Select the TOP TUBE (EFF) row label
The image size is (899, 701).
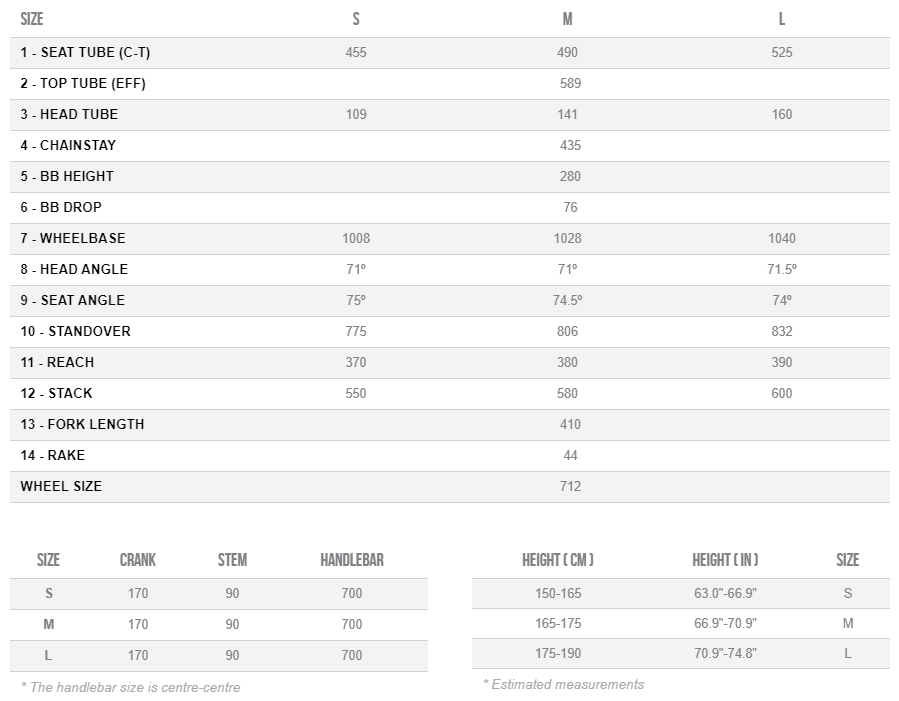[83, 83]
